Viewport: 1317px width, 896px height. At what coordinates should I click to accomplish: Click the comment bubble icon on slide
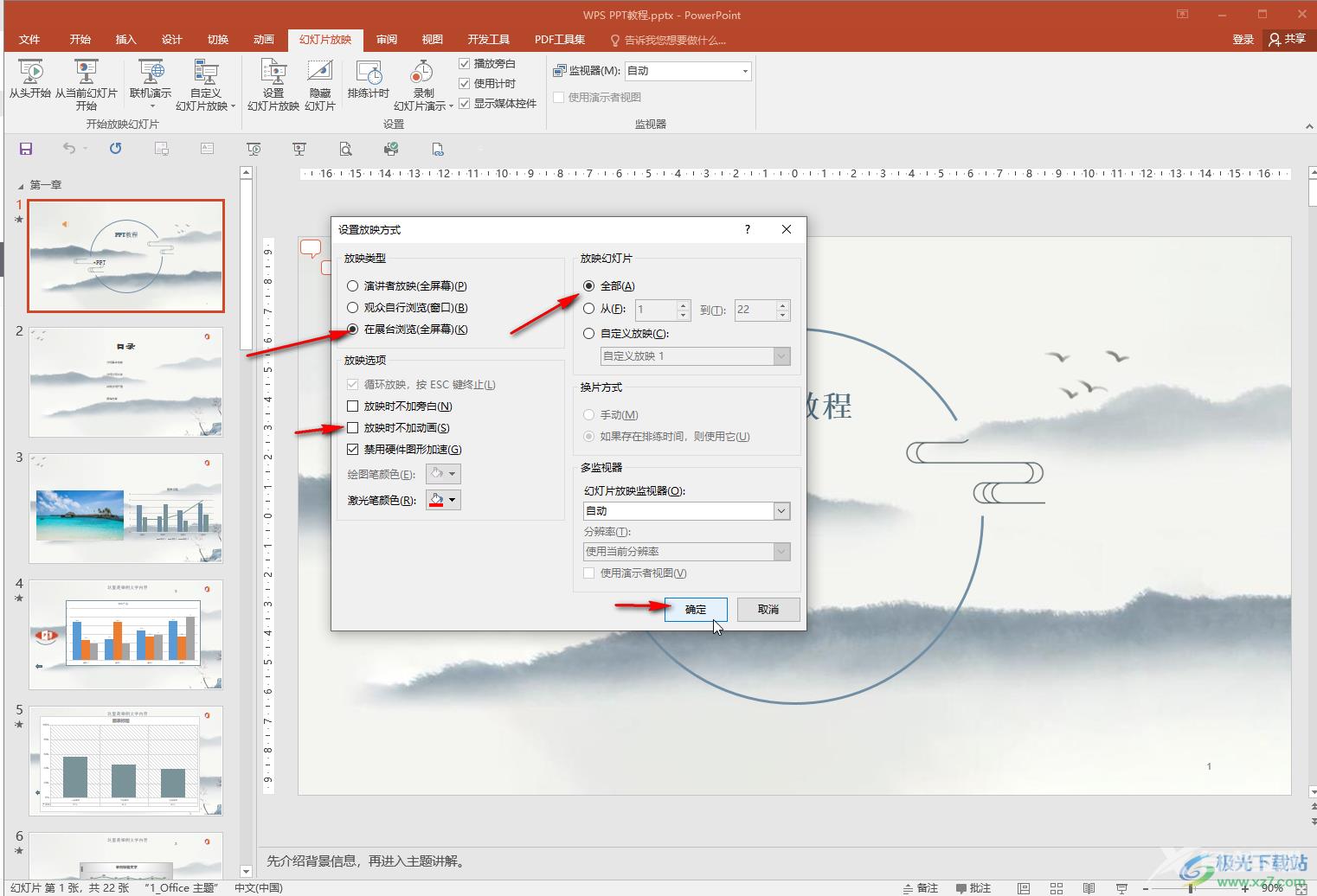pos(311,249)
